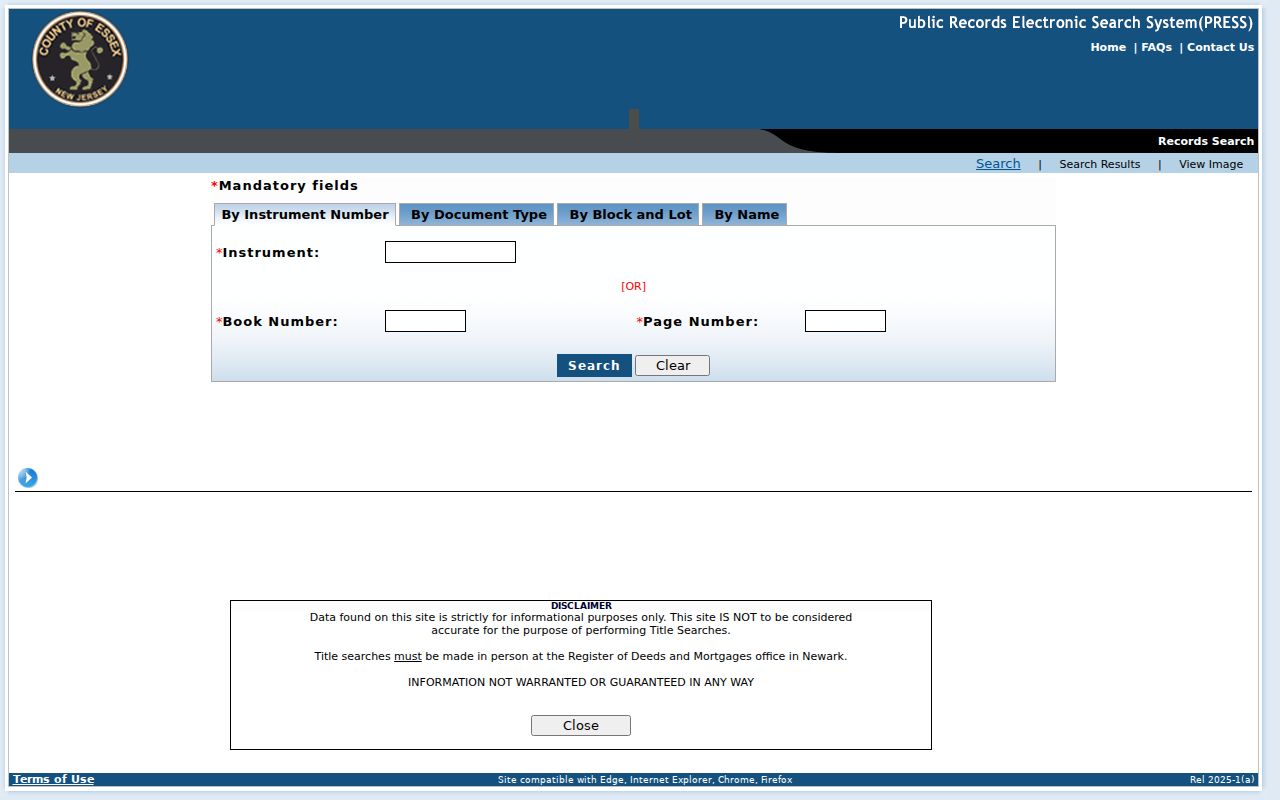
Task: Focus the Instrument input field
Action: click(x=450, y=252)
